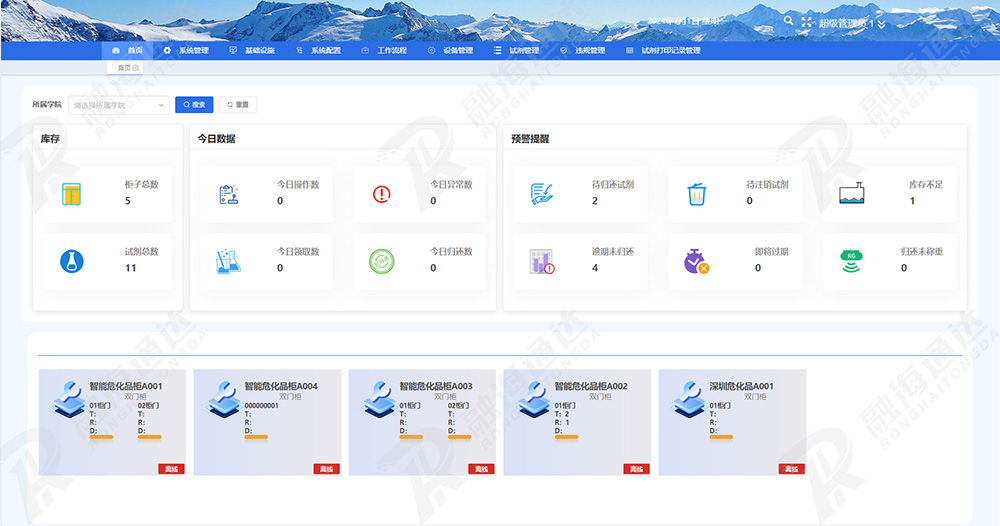Click the 即将过期 label
Screen dimensions: 1000x526
772,252
